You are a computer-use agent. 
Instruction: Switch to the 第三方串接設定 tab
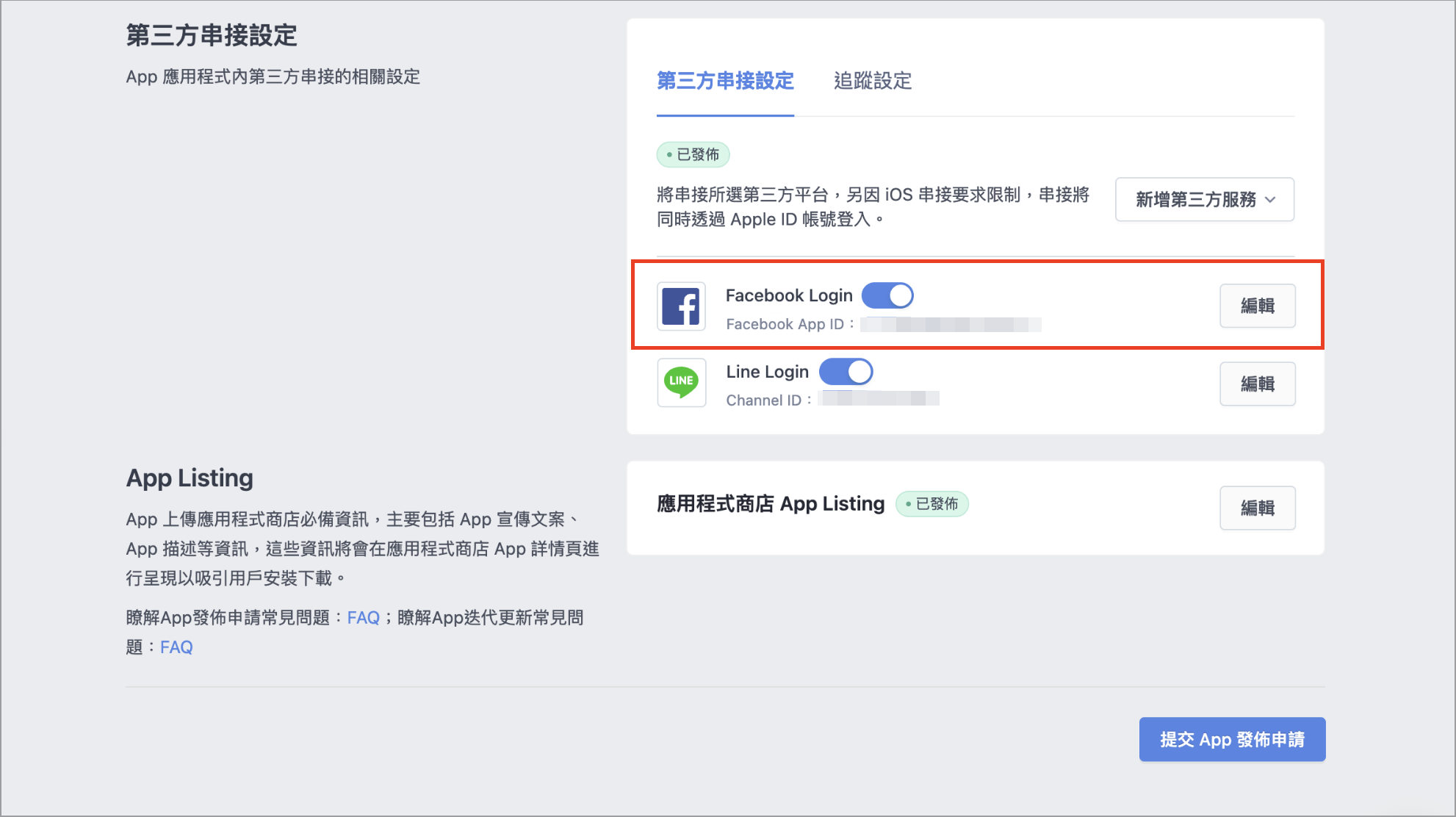(725, 81)
